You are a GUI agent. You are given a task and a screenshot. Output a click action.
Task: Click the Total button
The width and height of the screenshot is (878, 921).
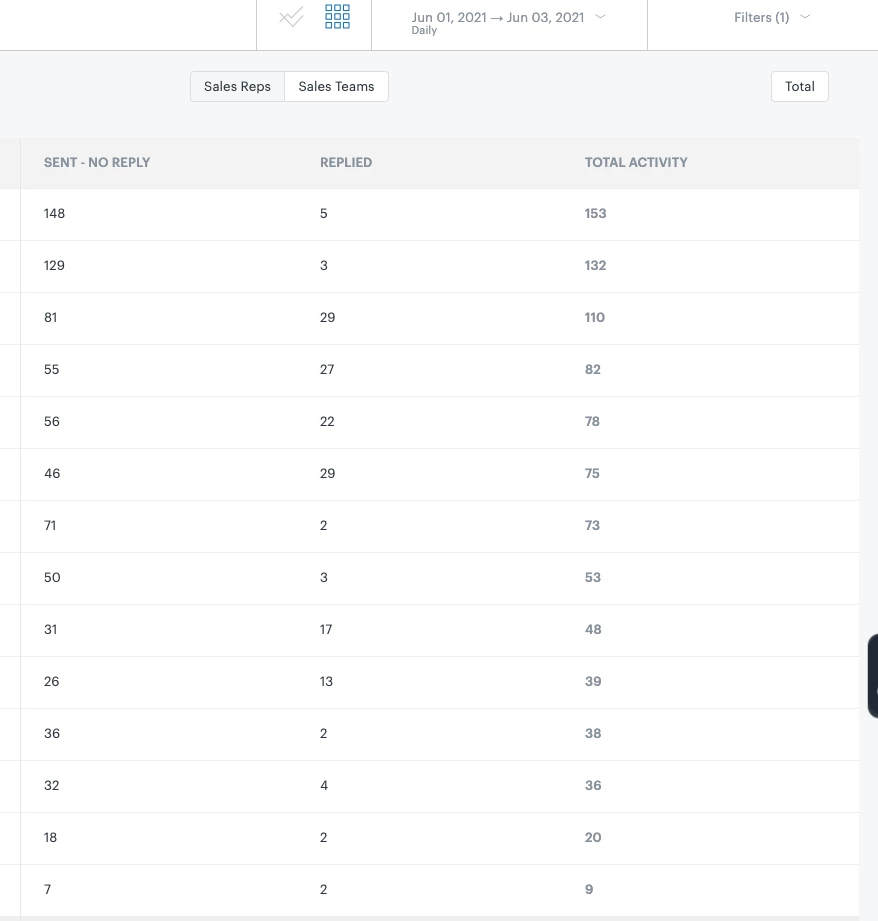click(x=799, y=86)
